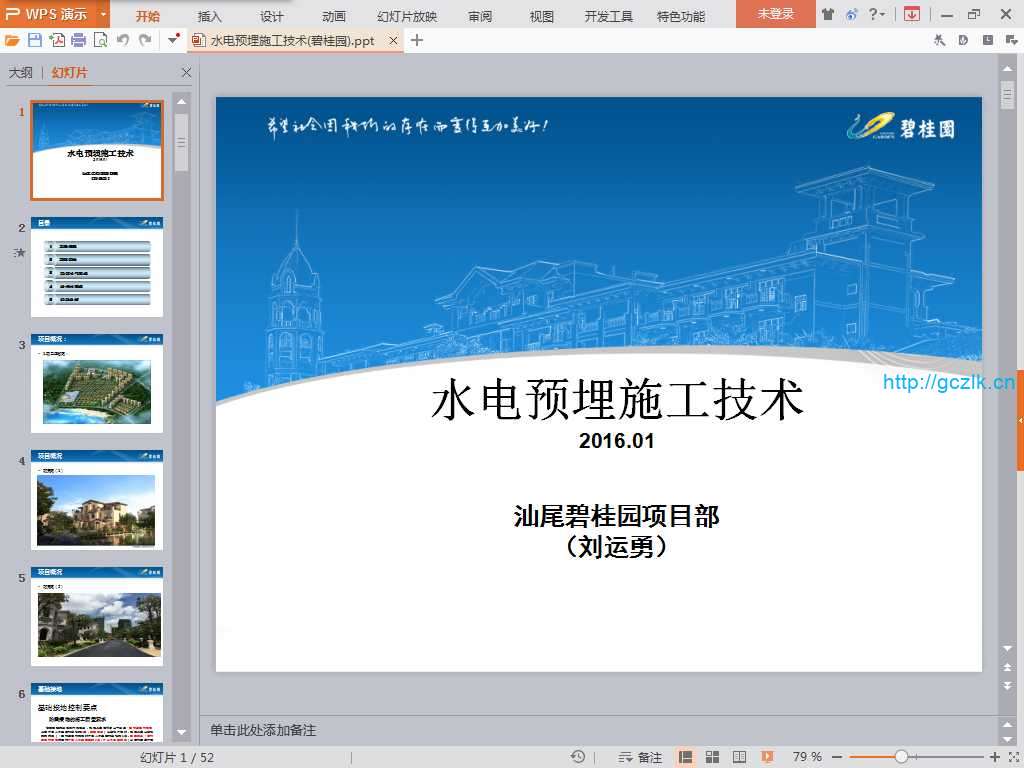Open the skin (shirt) icon
Viewport: 1024px width, 768px height.
pyautogui.click(x=828, y=14)
